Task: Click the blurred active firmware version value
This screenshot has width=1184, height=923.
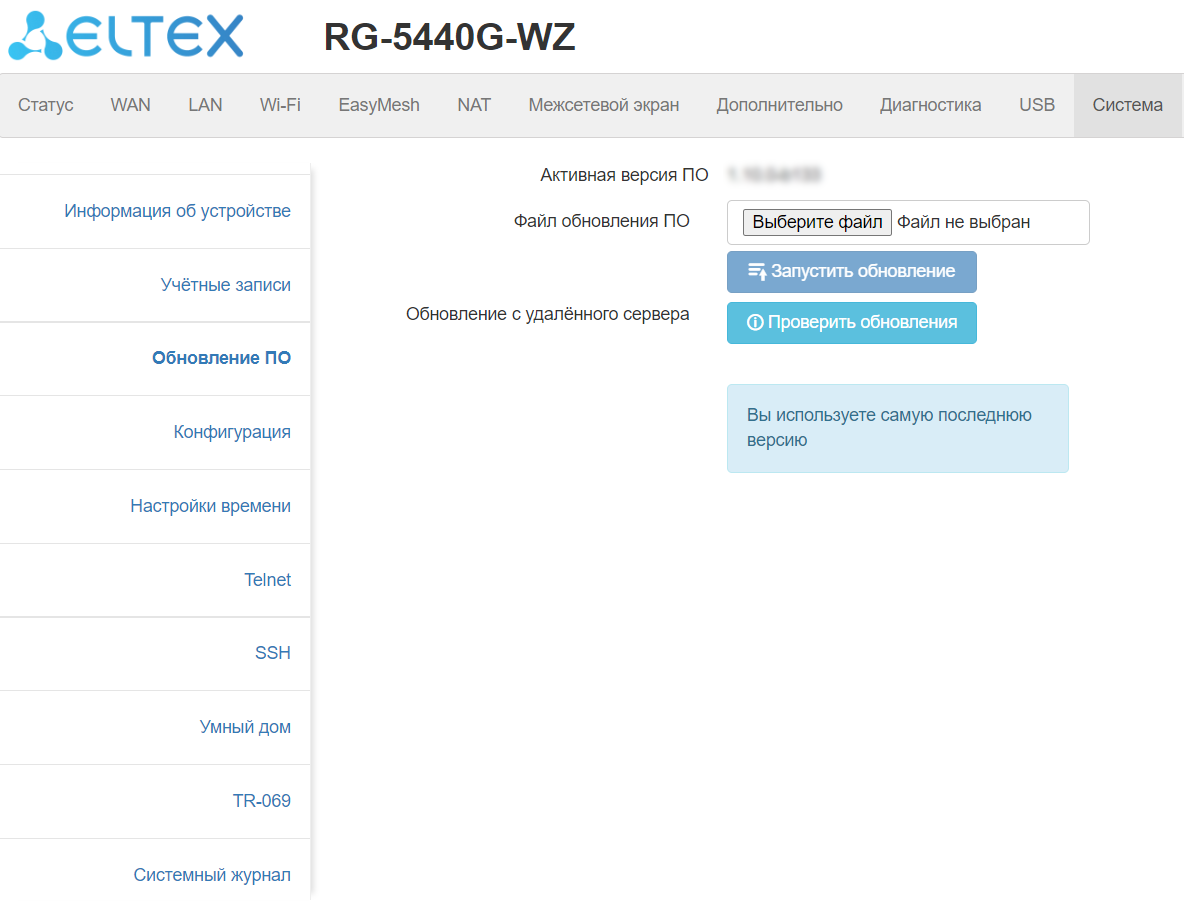Action: (x=775, y=175)
